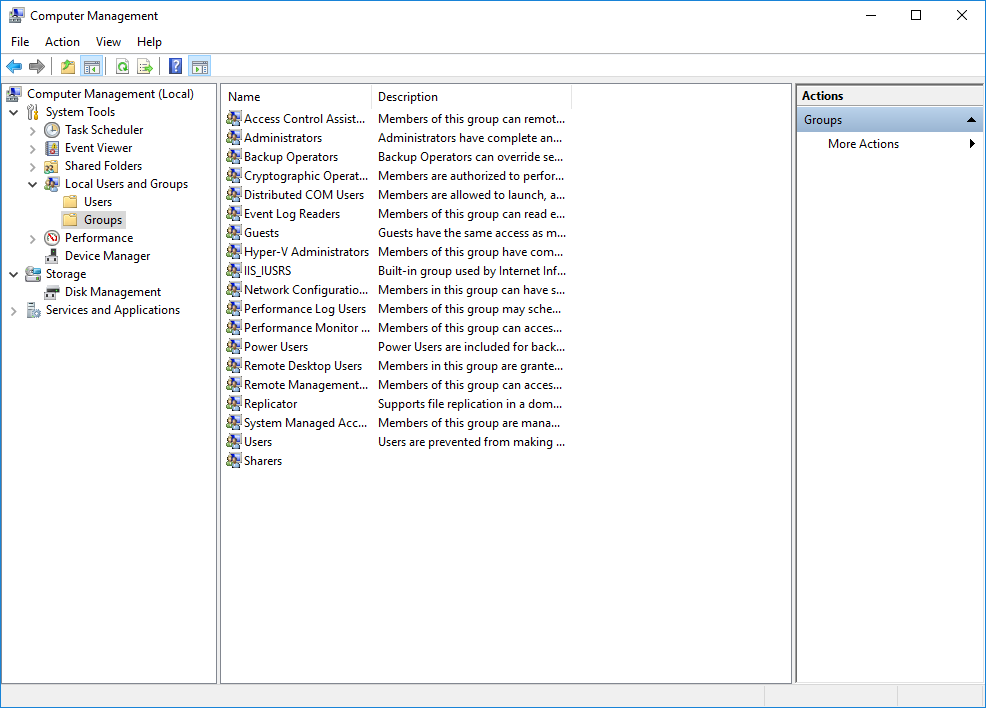Click the Guests group icon
This screenshot has height=708, width=986.
point(234,232)
